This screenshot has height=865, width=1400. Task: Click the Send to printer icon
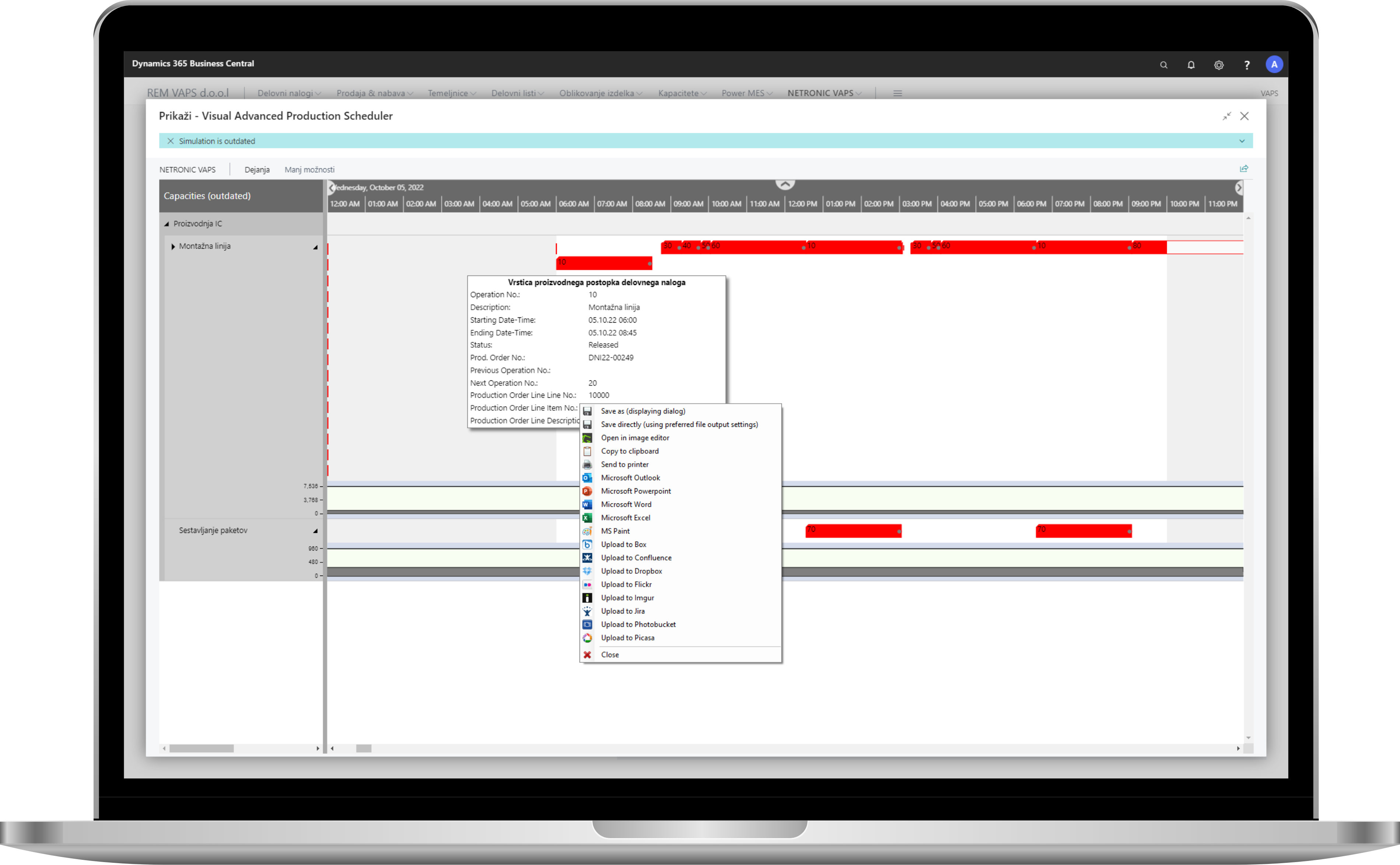pyautogui.click(x=587, y=465)
